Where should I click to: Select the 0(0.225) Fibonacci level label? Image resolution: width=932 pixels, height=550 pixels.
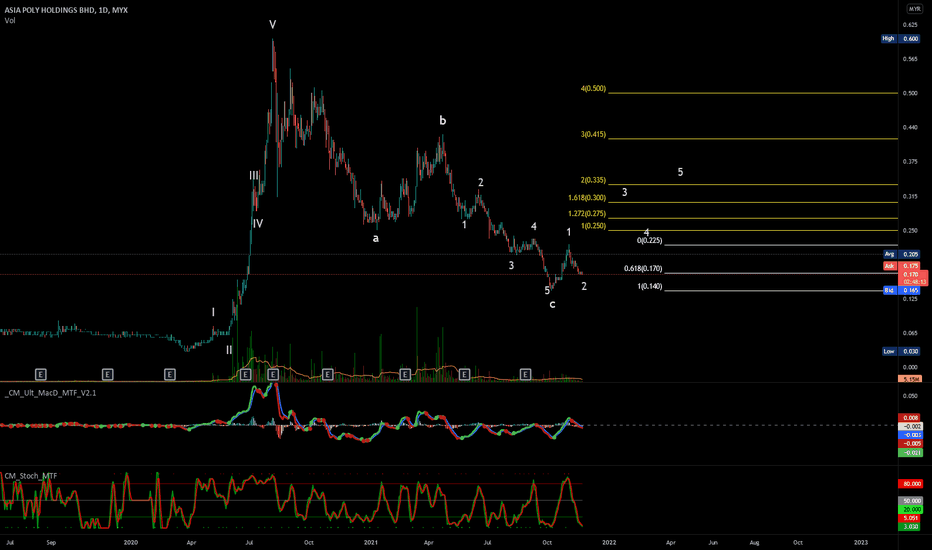coord(650,241)
